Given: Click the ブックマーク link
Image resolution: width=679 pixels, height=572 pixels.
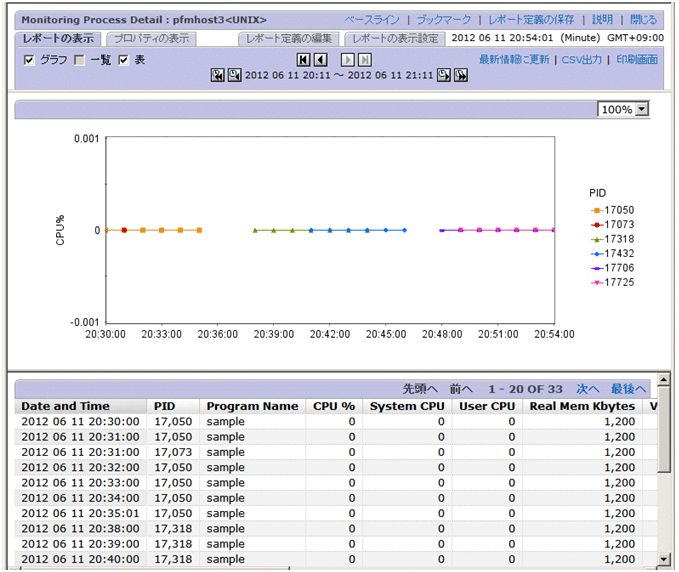Looking at the screenshot, I should [x=443, y=19].
